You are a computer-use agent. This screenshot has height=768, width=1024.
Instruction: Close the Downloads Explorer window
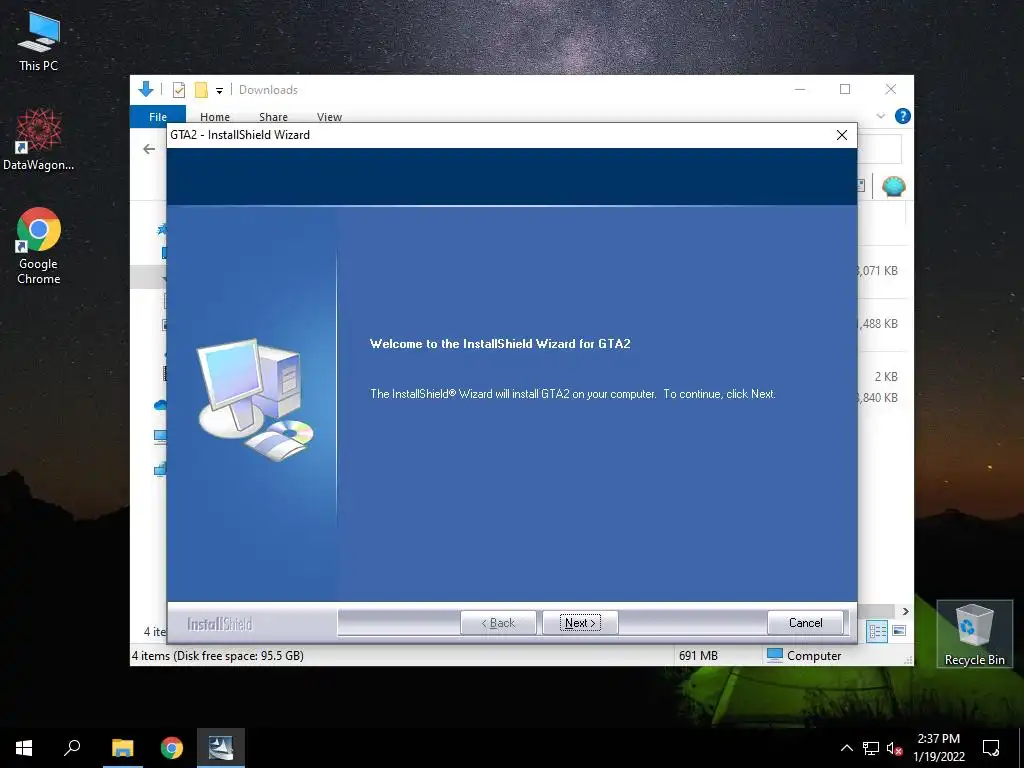[x=891, y=89]
